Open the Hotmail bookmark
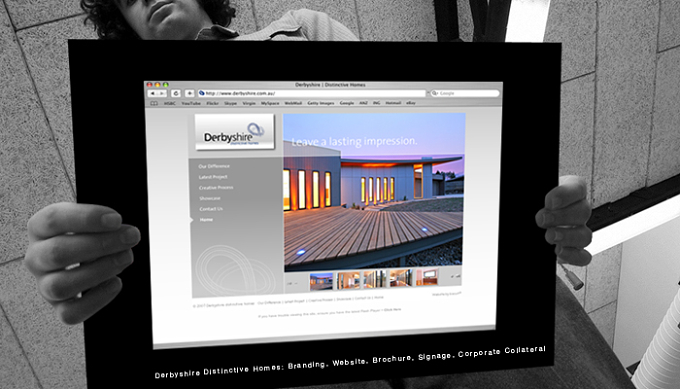Screen dimensions: 680x389 pos(393,103)
